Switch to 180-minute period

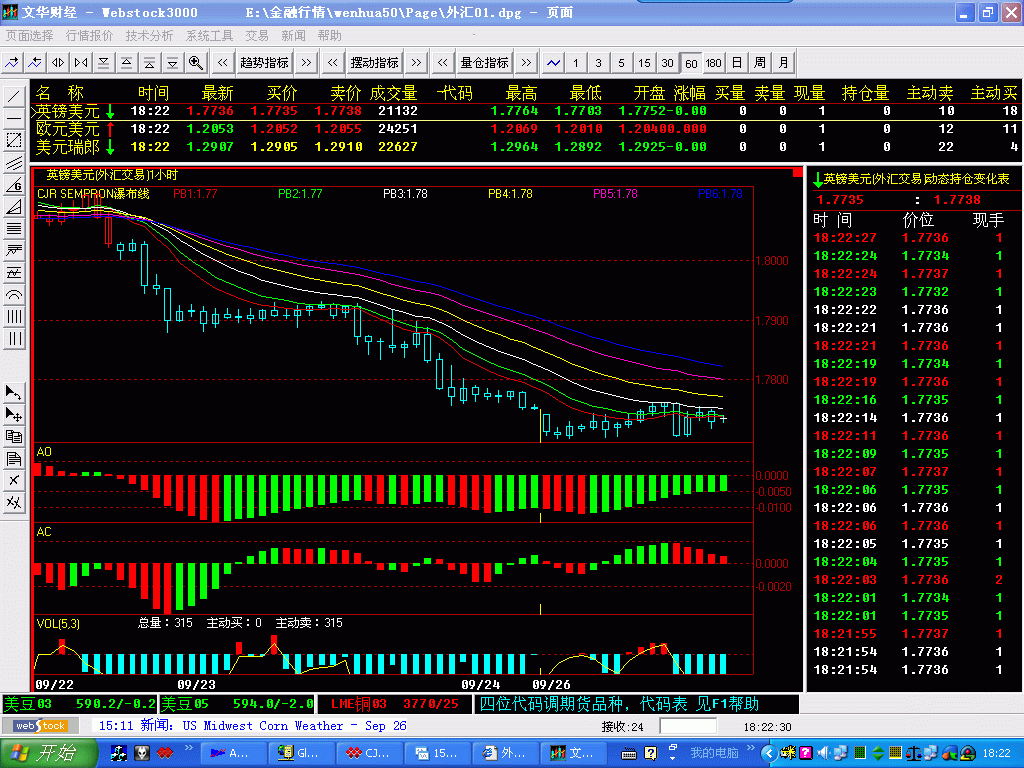click(714, 63)
